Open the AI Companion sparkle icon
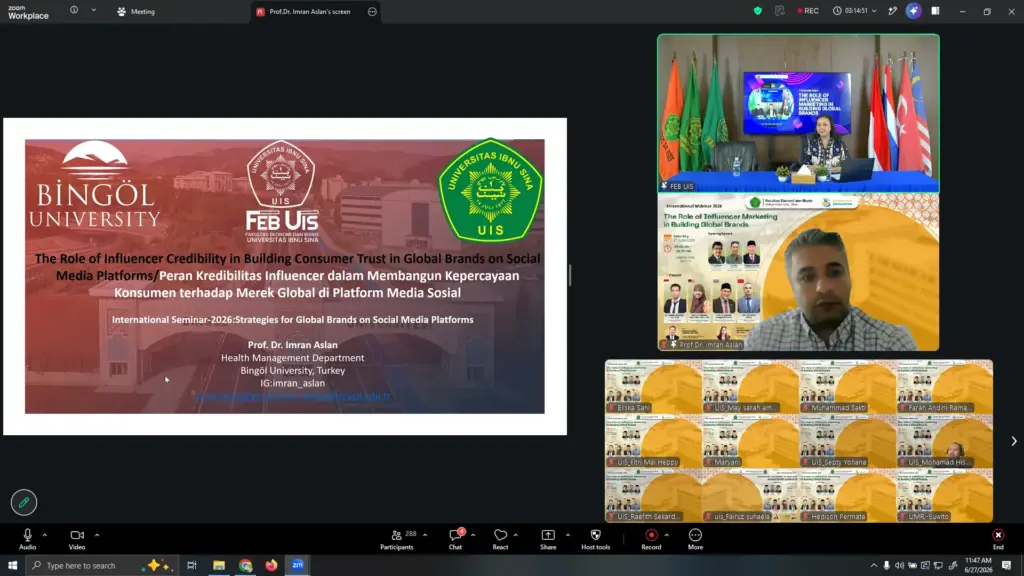The image size is (1024, 576). pyautogui.click(x=913, y=10)
